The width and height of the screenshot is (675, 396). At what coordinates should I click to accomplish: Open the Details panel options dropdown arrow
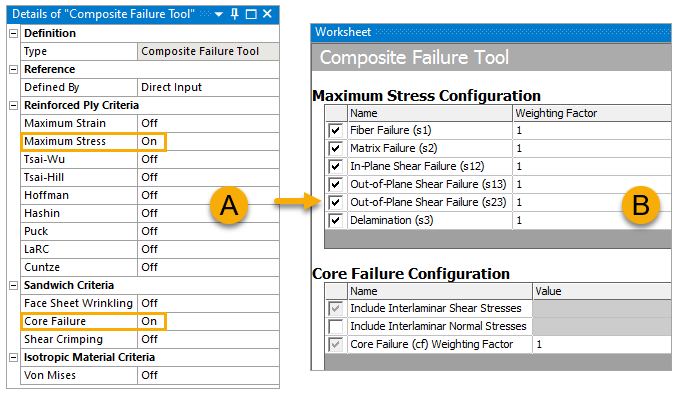coord(219,15)
